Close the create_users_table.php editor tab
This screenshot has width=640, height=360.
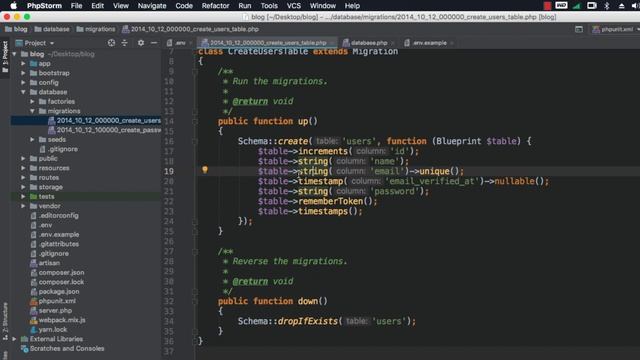tap(332, 43)
